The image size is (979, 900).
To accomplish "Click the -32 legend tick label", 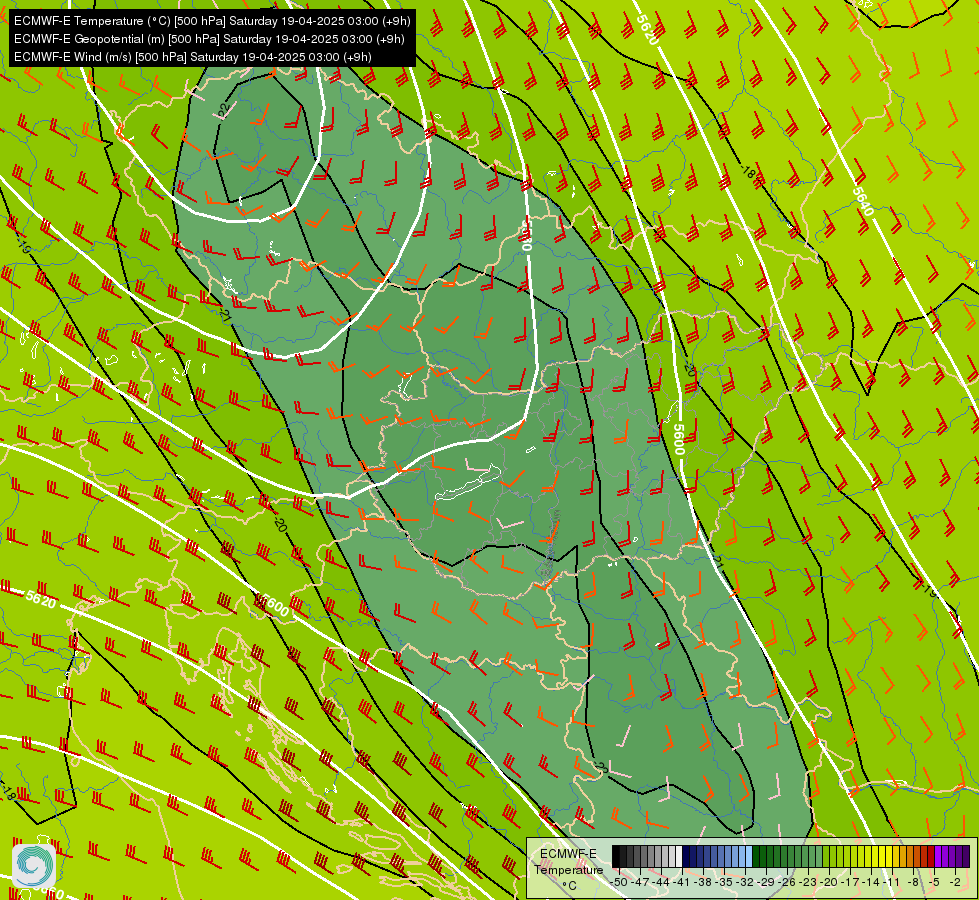I will [x=745, y=882].
